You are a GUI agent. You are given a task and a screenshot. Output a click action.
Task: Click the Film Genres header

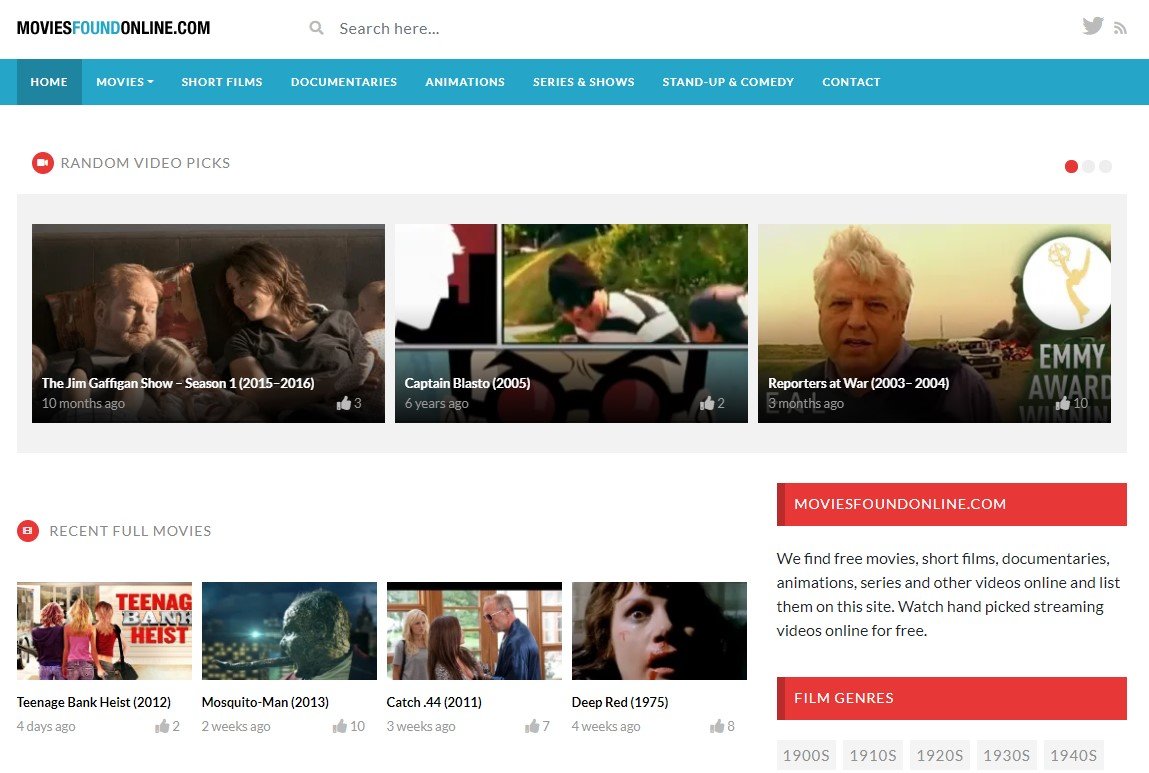pos(952,698)
